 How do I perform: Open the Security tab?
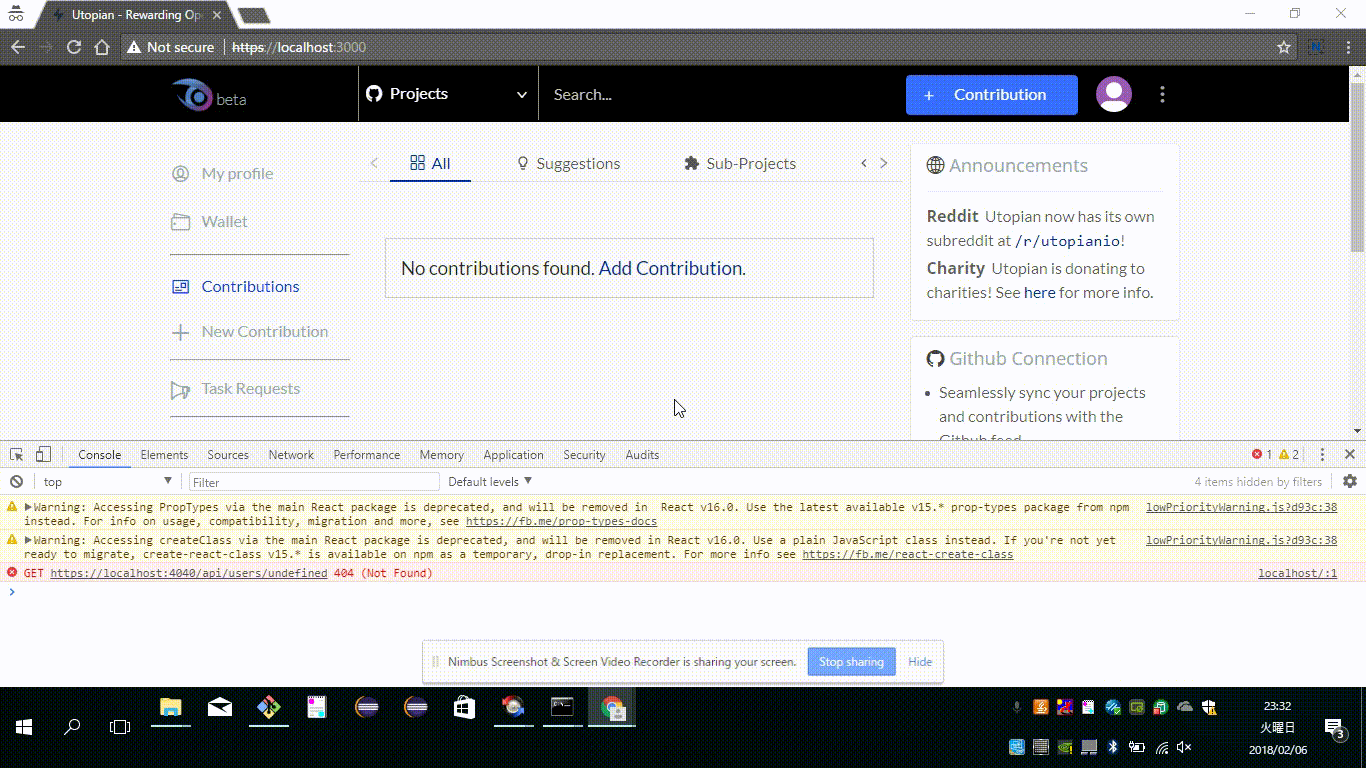coord(584,455)
